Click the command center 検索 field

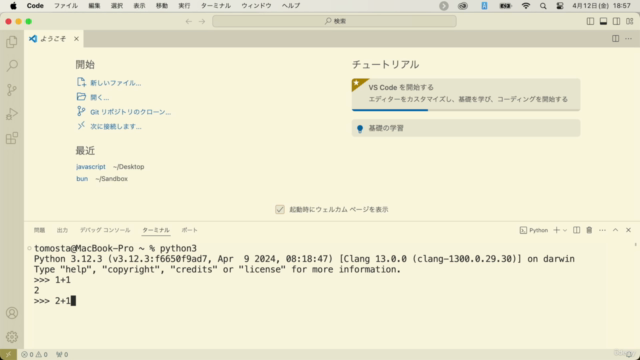334,21
